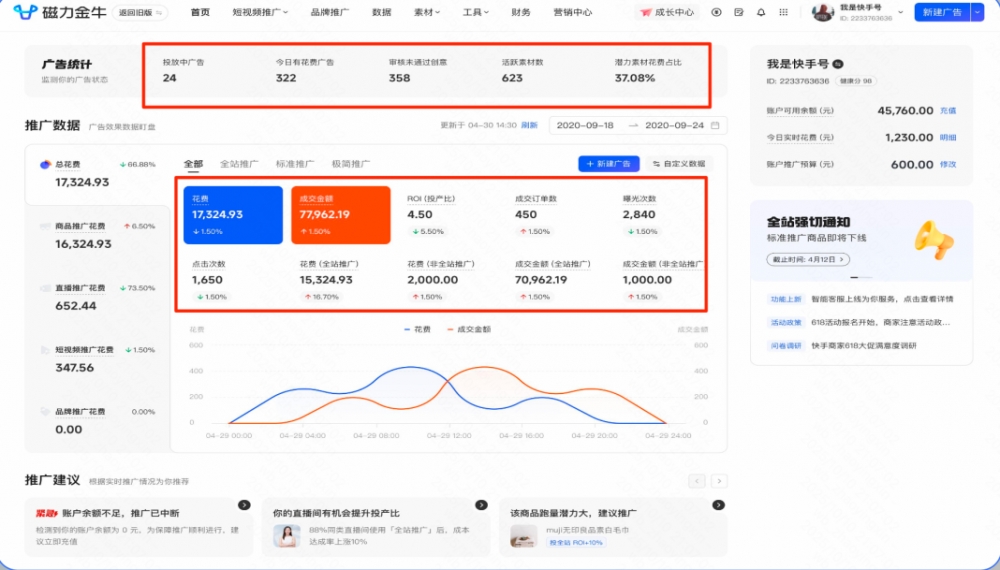Viewport: 1000px width, 570px height.
Task: Expand the account dropdown arrow
Action: tap(901, 12)
